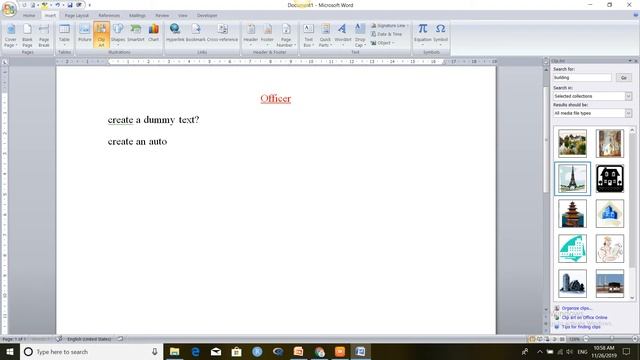Close the Clip Art task pane

click(636, 61)
